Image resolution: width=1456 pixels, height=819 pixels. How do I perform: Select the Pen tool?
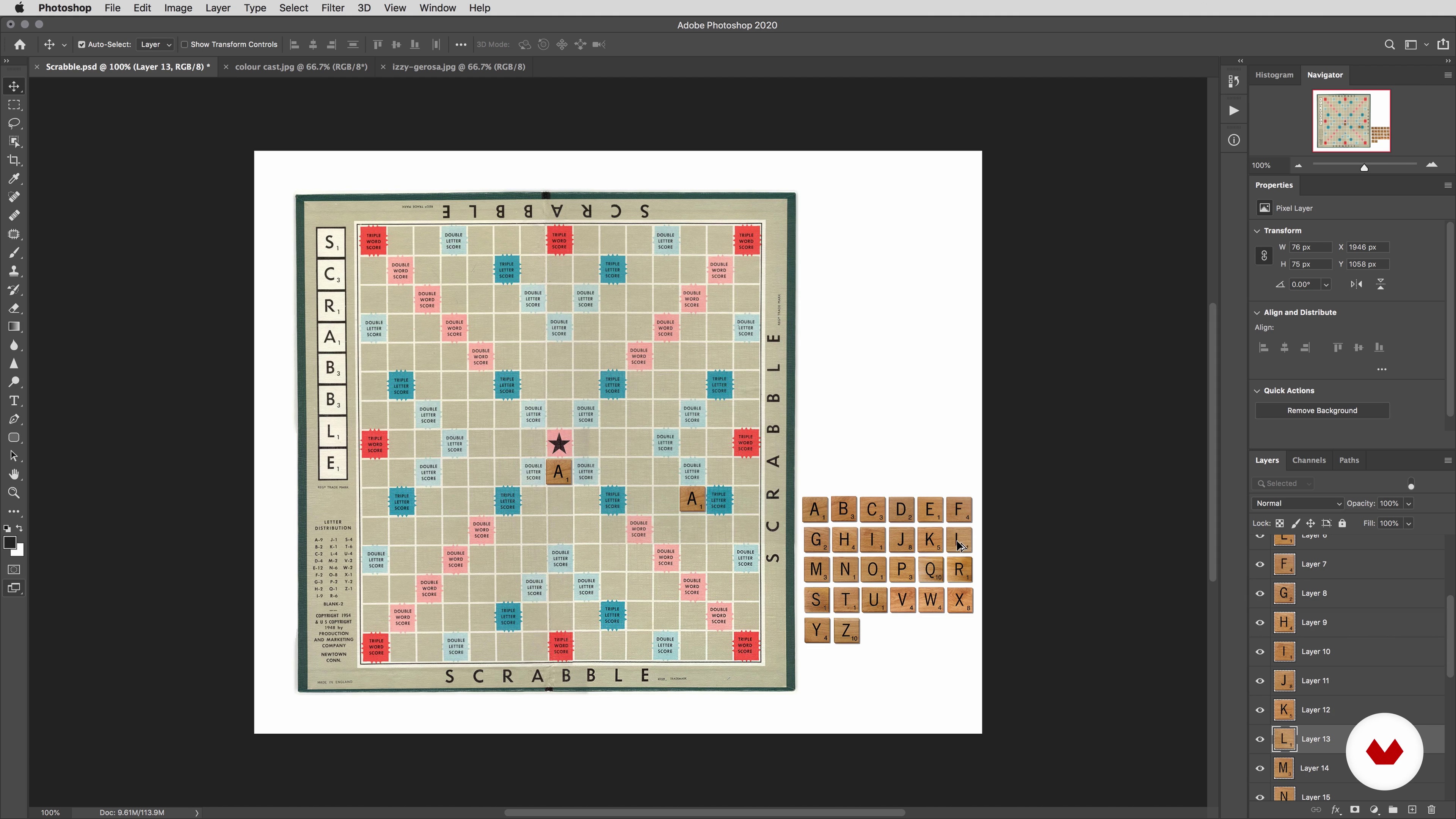point(14,419)
